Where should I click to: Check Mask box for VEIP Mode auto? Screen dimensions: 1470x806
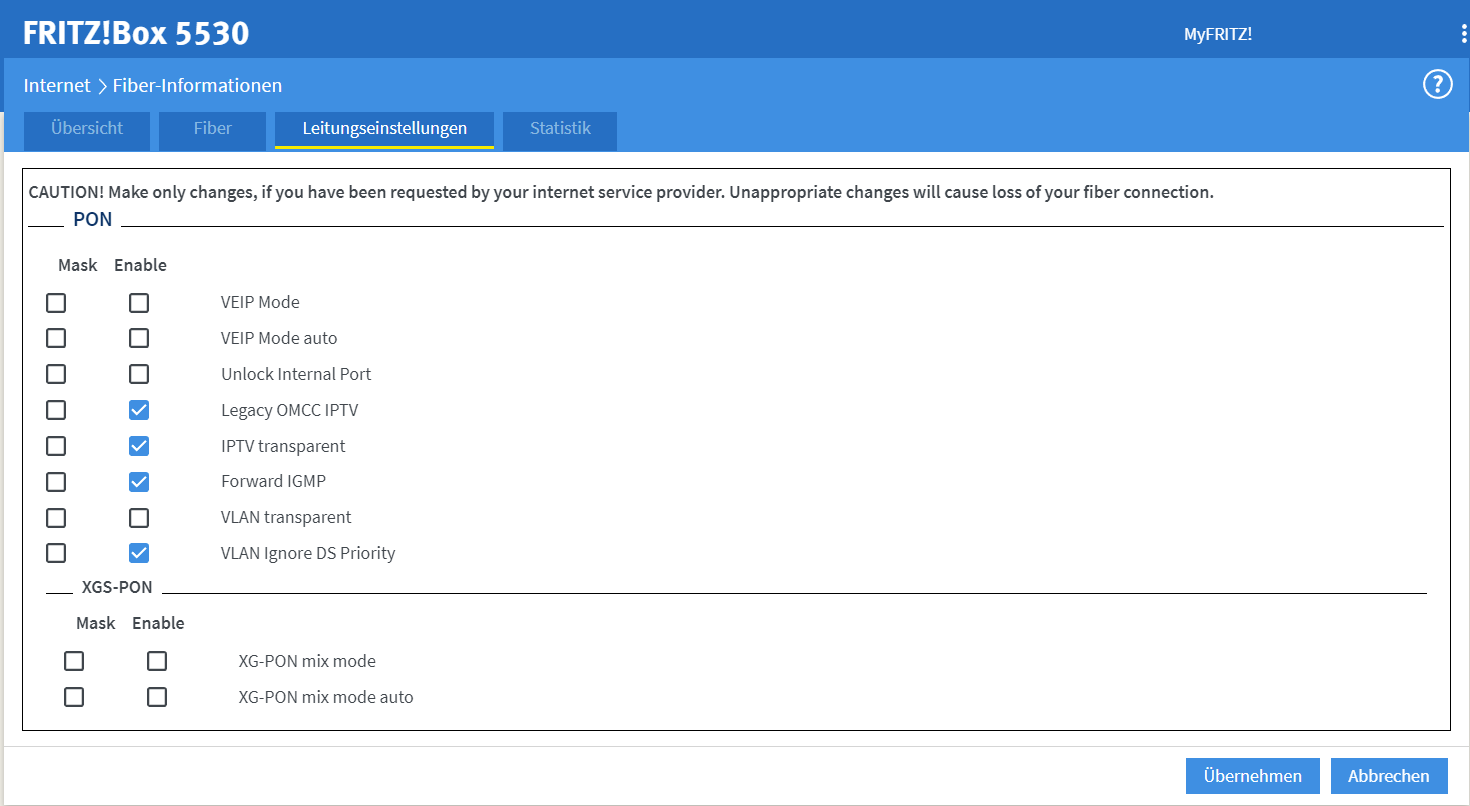(x=56, y=338)
